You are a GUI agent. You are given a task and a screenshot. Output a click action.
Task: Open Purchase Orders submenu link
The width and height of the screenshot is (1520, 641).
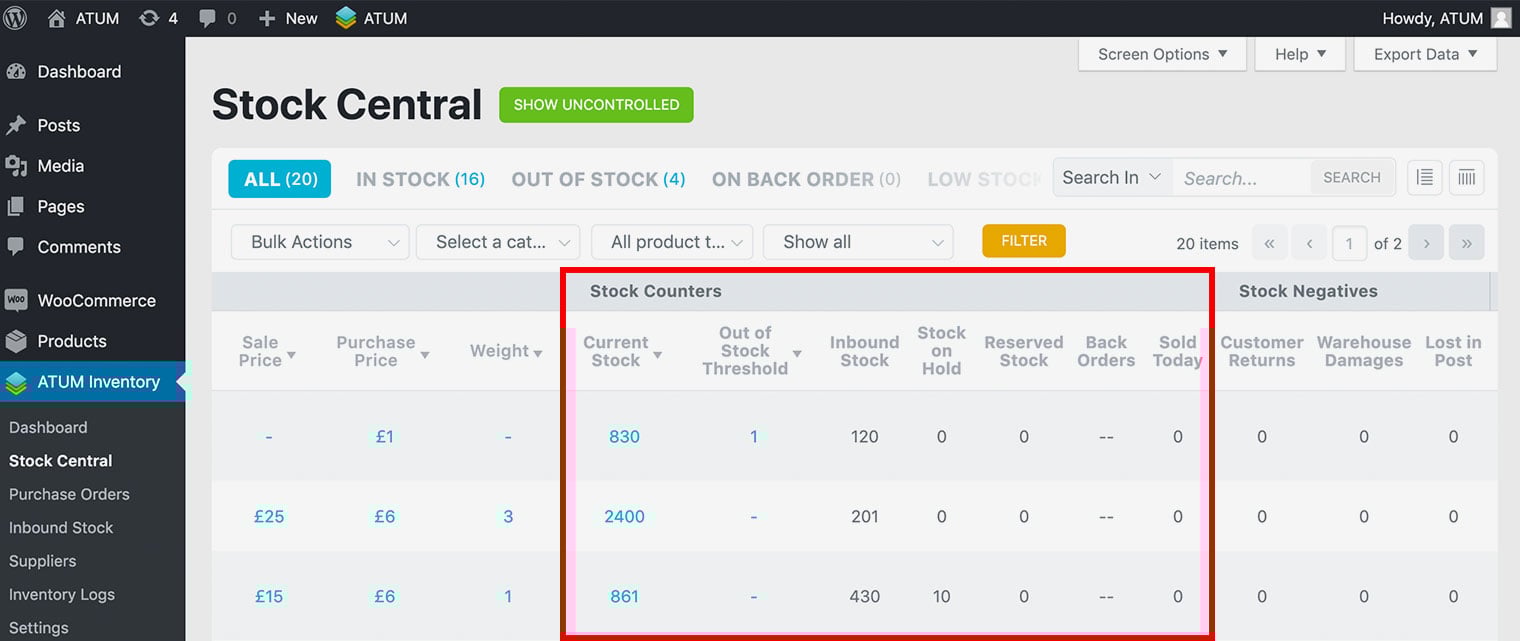(x=69, y=494)
